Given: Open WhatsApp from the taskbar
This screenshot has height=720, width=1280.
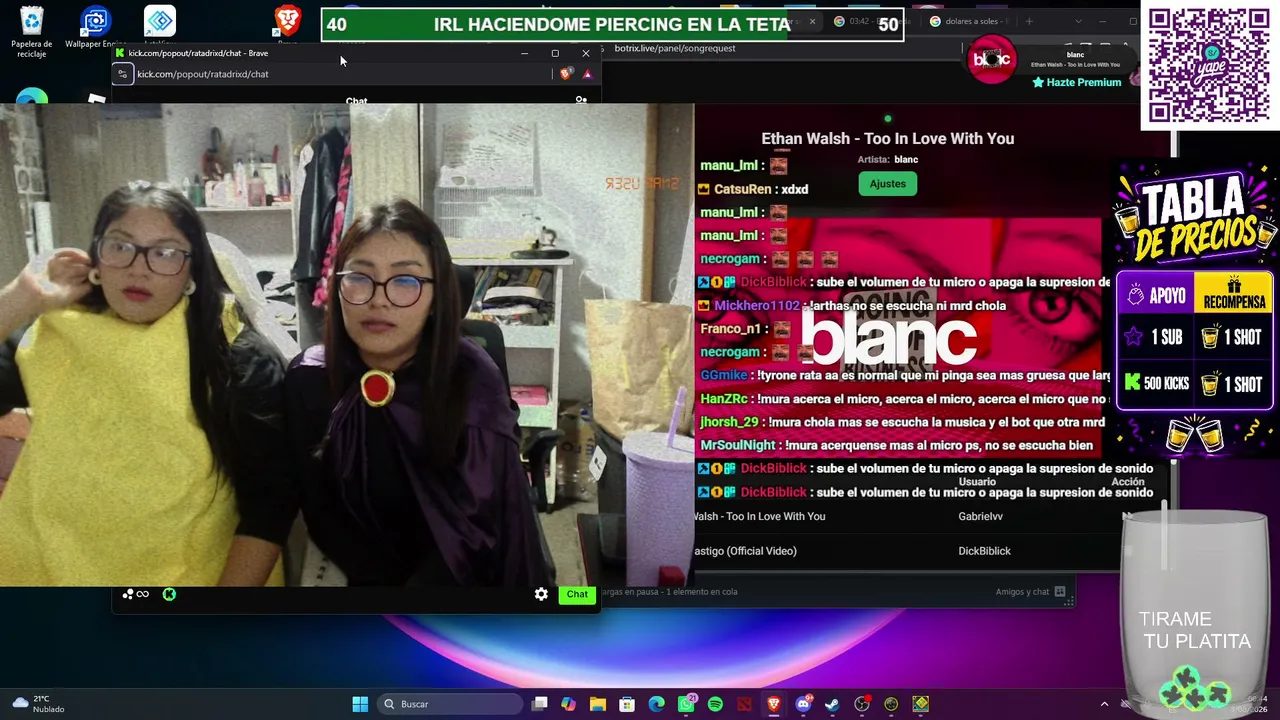Looking at the screenshot, I should 686,704.
